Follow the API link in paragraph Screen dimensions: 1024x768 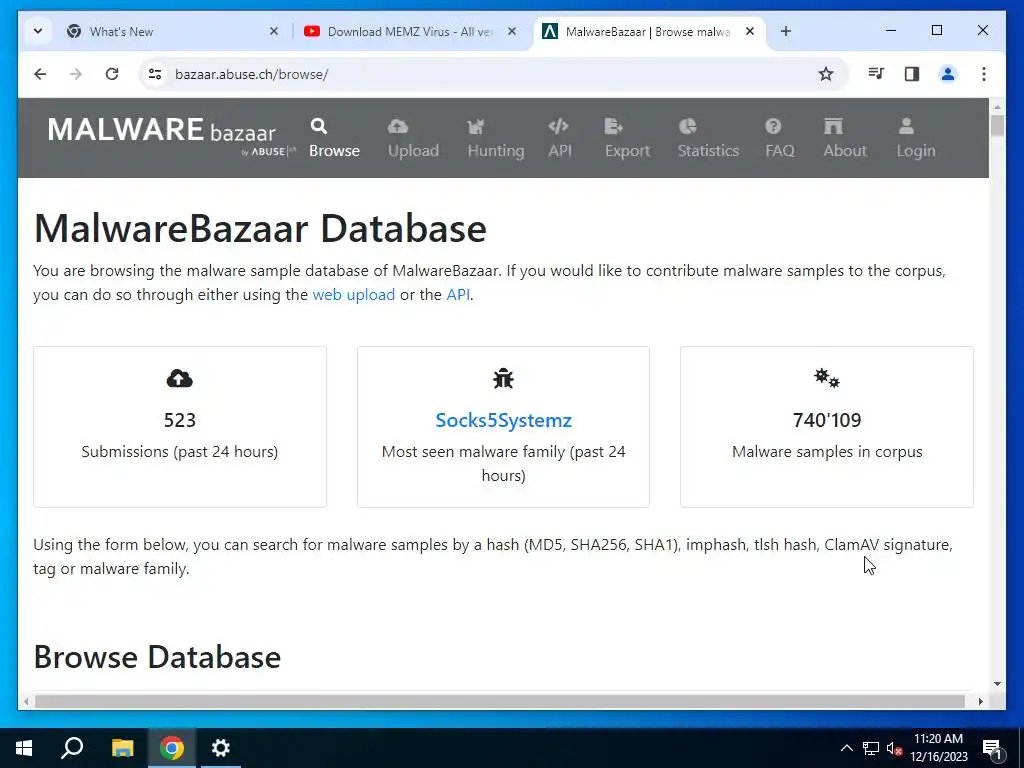point(458,295)
